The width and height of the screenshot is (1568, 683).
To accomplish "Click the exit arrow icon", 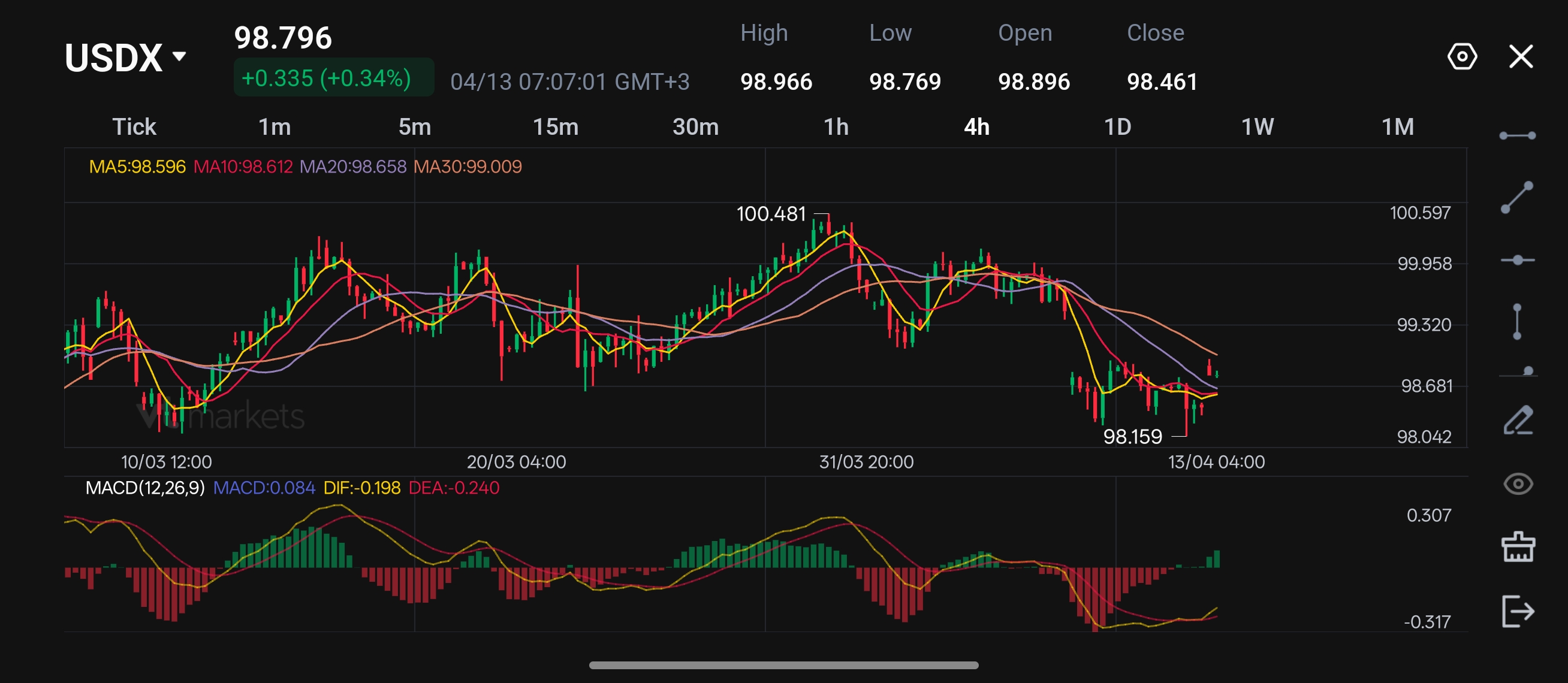I will [1518, 611].
